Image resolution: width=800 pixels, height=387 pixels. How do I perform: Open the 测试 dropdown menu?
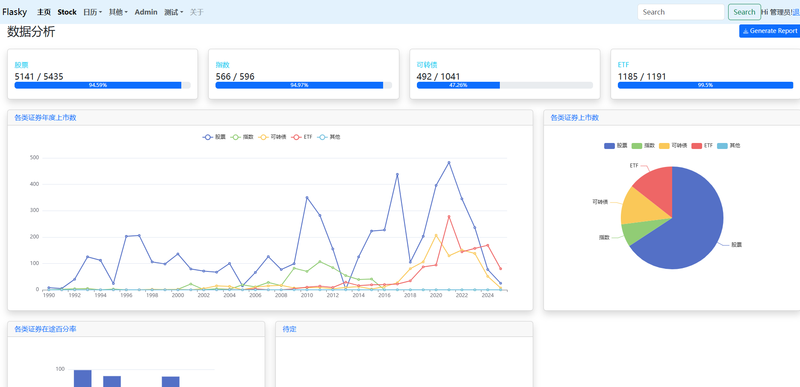coord(173,12)
